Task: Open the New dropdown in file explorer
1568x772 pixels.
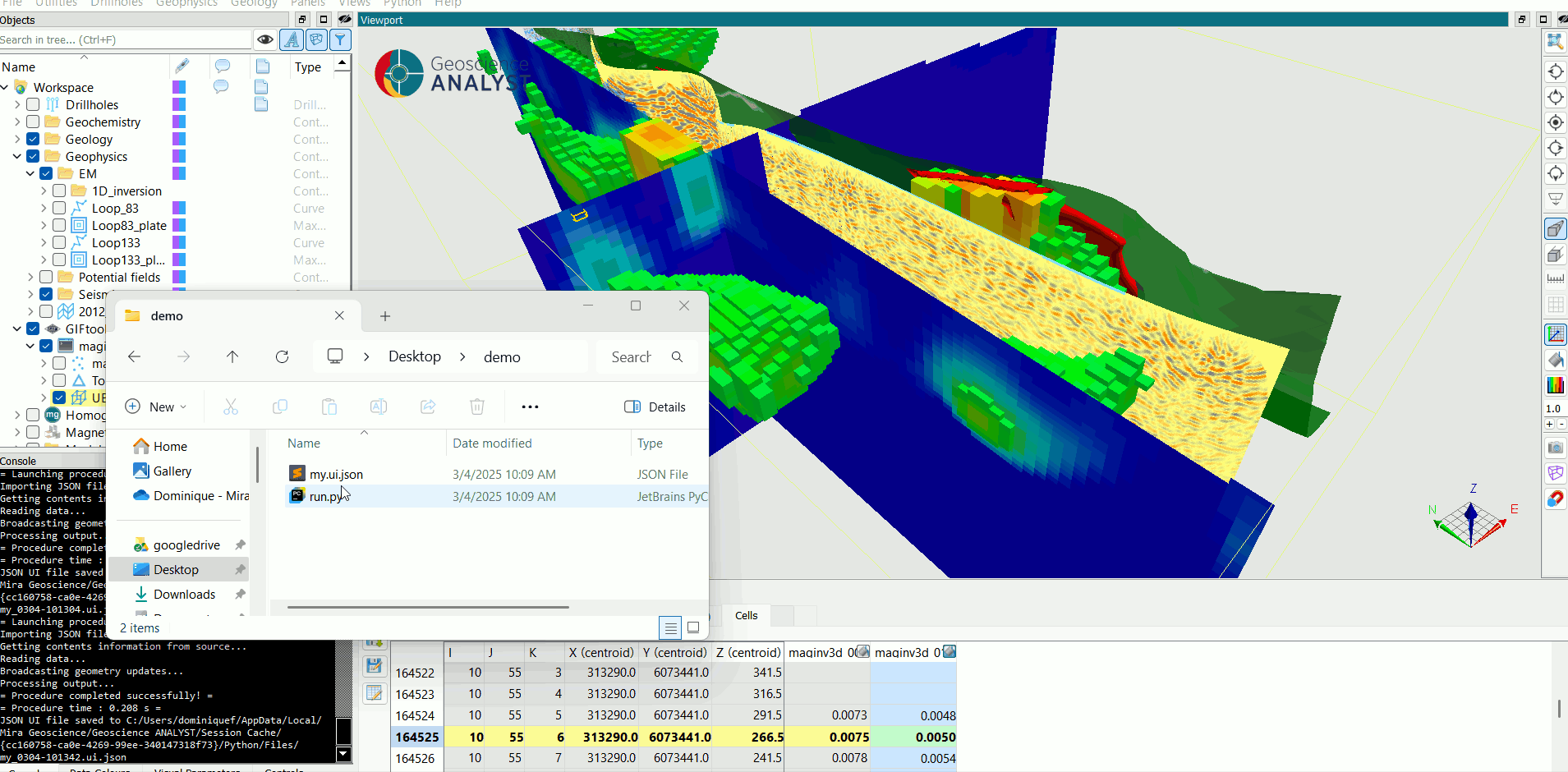Action: coord(156,407)
